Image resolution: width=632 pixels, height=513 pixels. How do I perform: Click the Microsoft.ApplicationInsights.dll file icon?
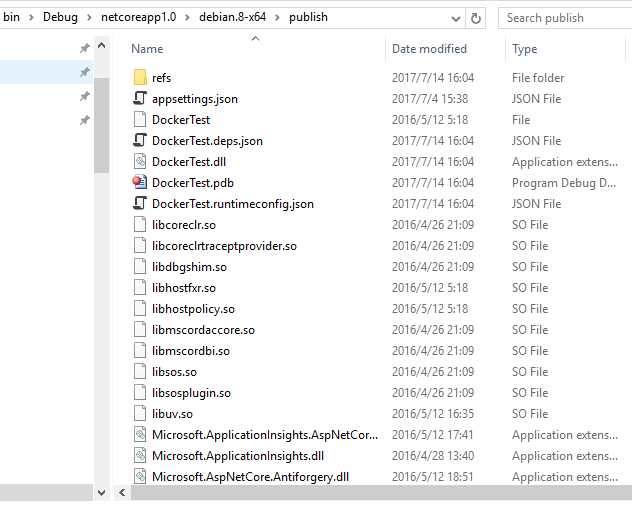(x=140, y=455)
